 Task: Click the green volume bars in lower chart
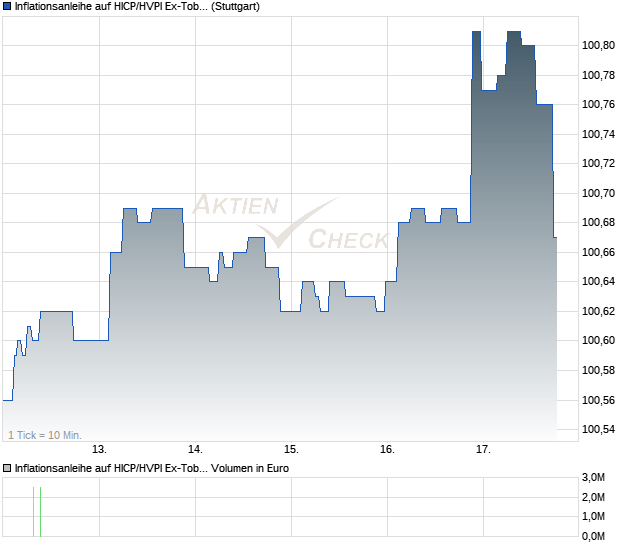pyautogui.click(x=37, y=511)
